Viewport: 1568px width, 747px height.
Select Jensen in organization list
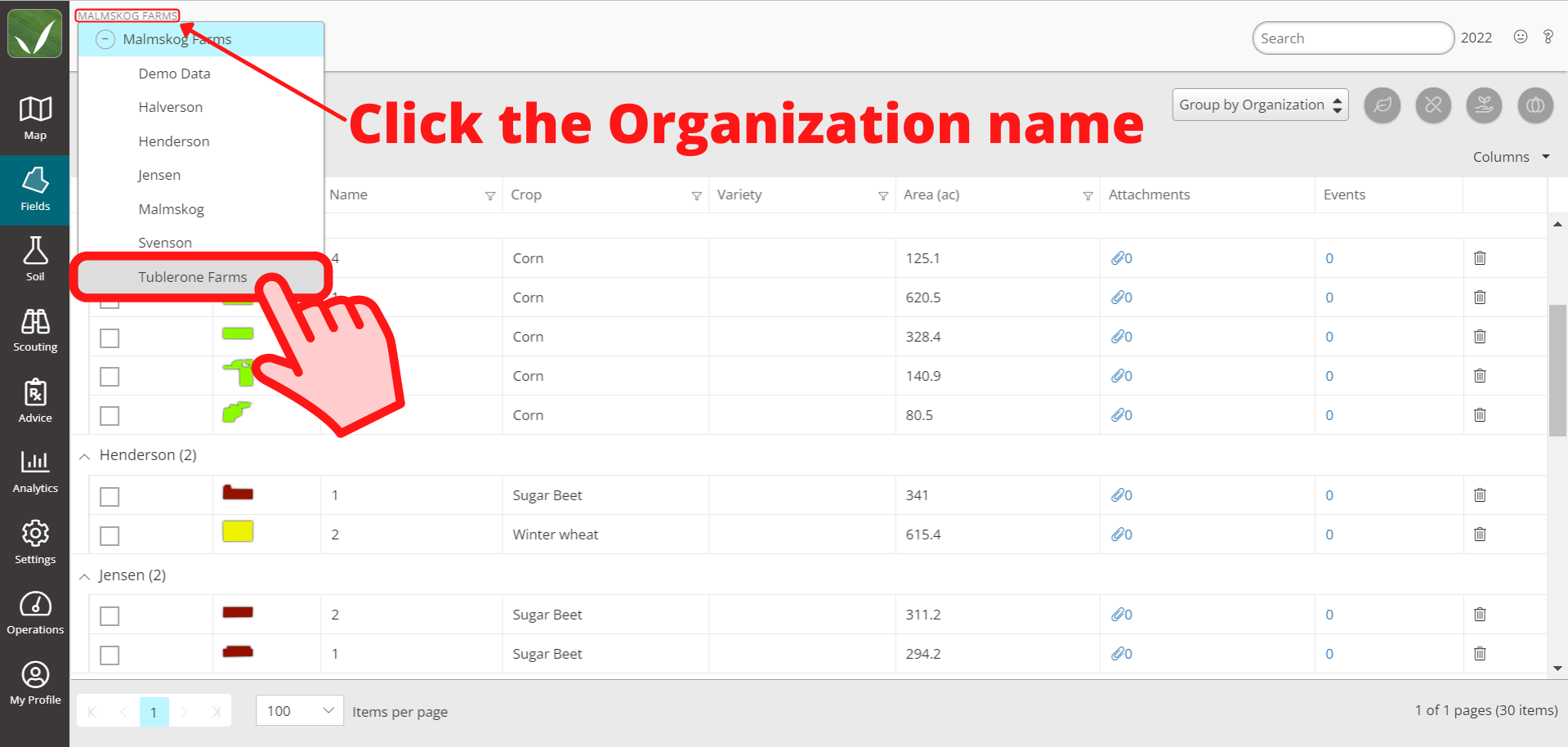(159, 175)
